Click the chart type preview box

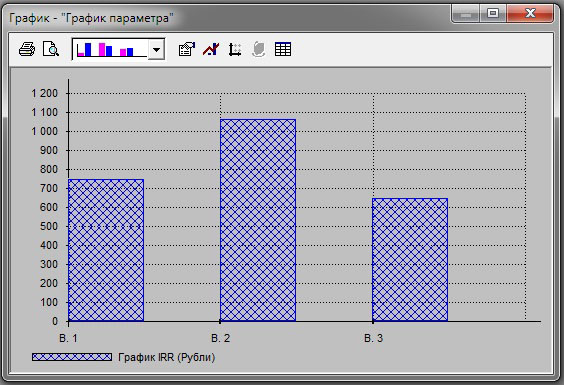pyautogui.click(x=110, y=49)
